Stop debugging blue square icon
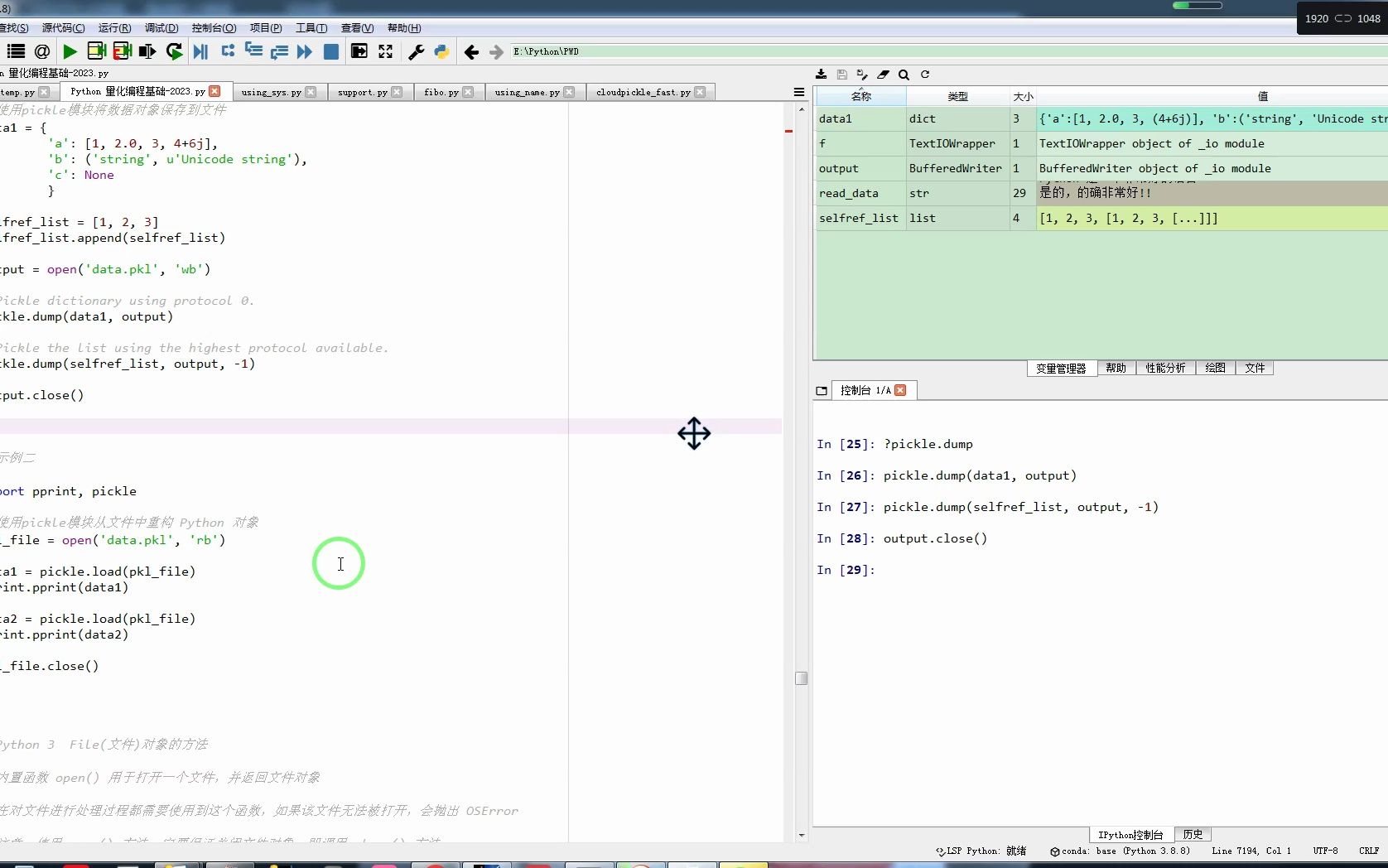The image size is (1388, 868). 331,51
